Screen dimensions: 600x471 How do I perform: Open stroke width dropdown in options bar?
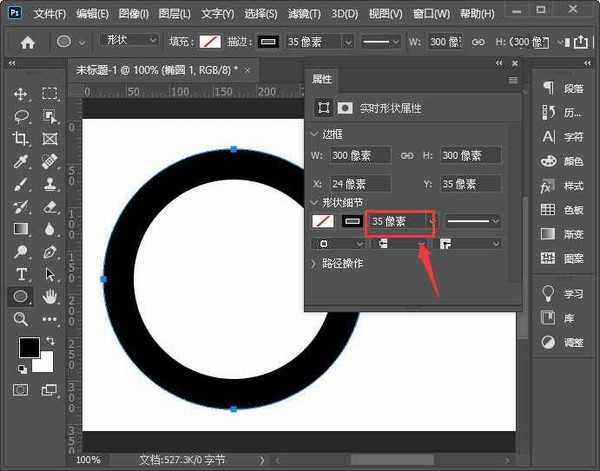pyautogui.click(x=348, y=42)
